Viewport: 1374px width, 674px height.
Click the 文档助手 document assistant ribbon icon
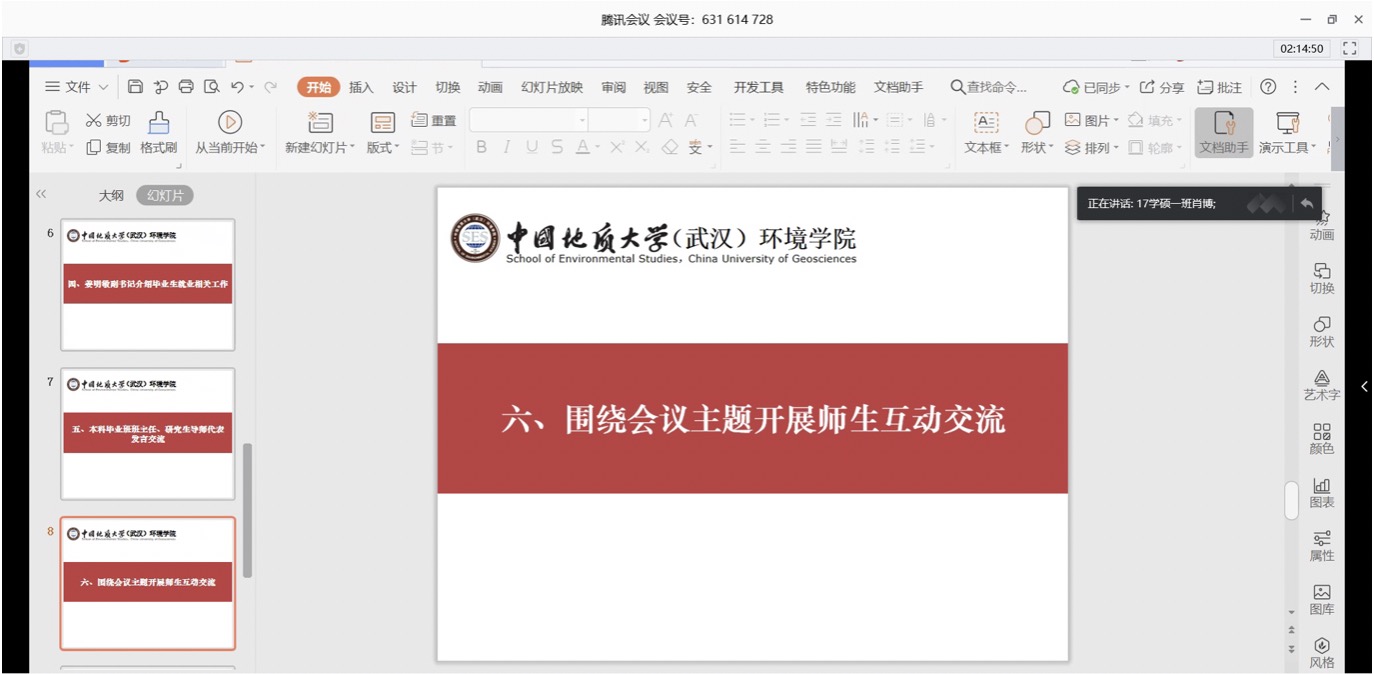pos(1223,132)
